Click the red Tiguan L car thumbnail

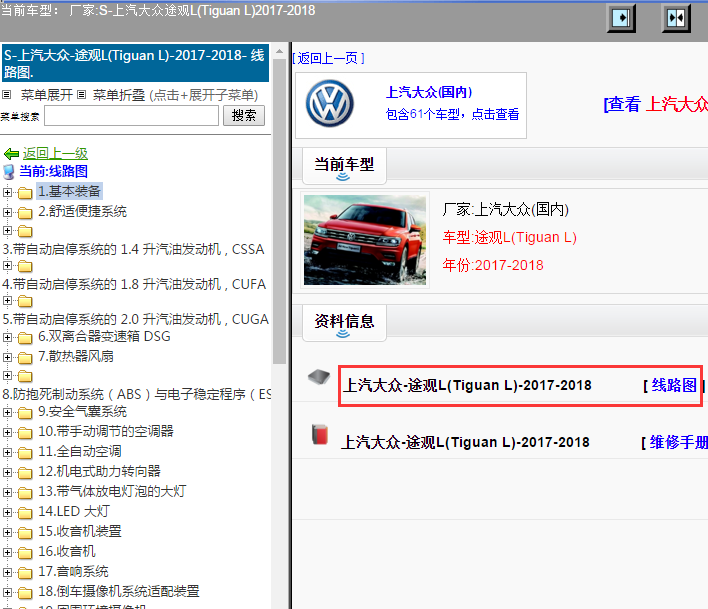click(x=365, y=240)
